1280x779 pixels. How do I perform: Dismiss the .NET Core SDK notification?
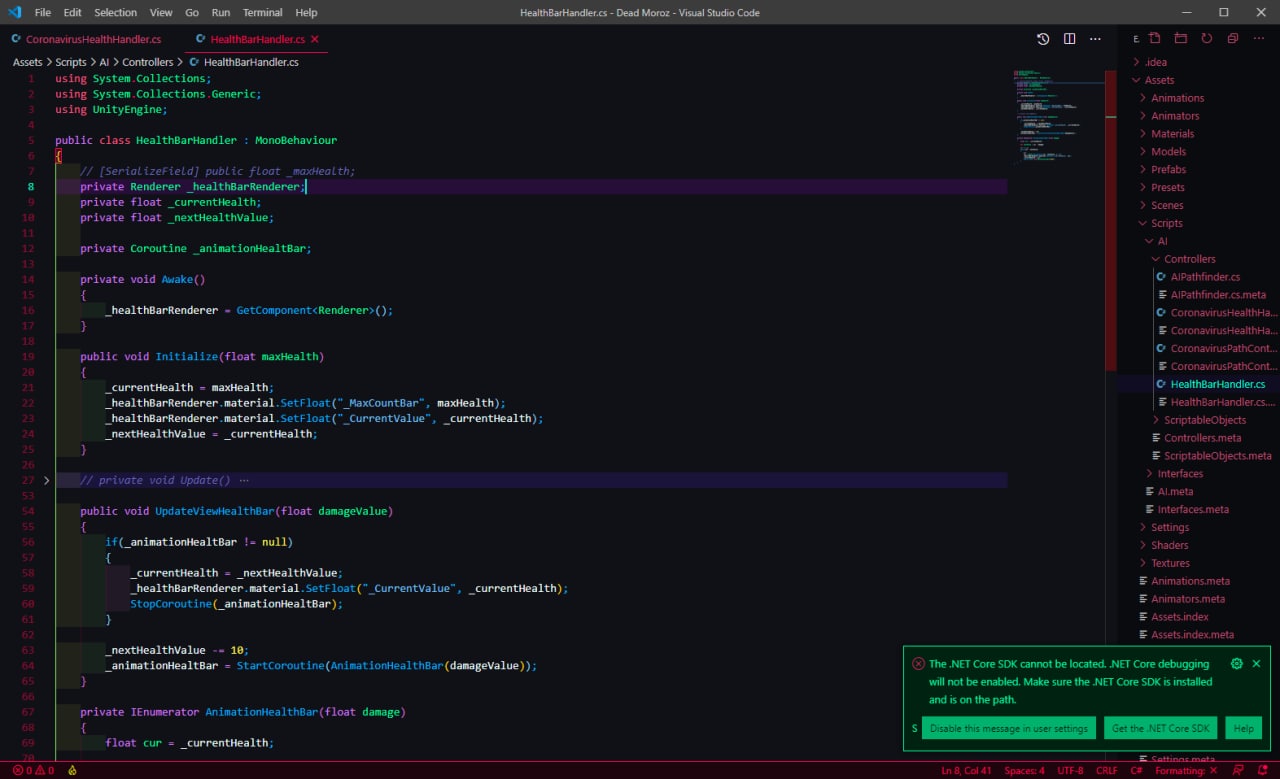(1257, 664)
